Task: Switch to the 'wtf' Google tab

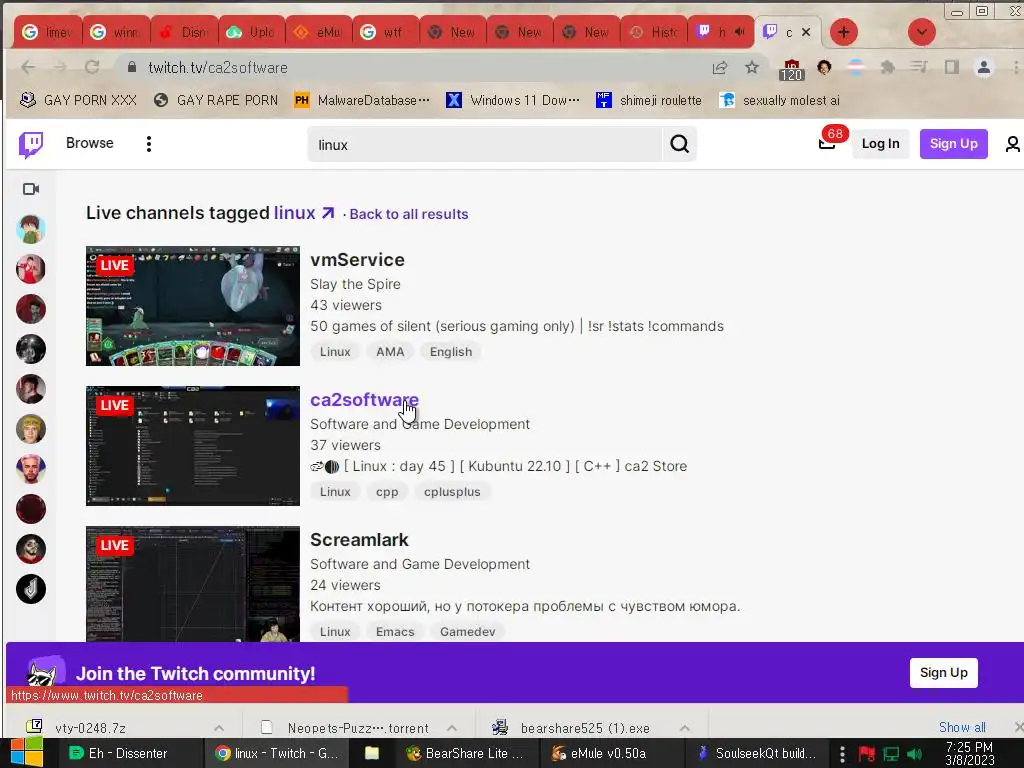Action: pos(386,32)
